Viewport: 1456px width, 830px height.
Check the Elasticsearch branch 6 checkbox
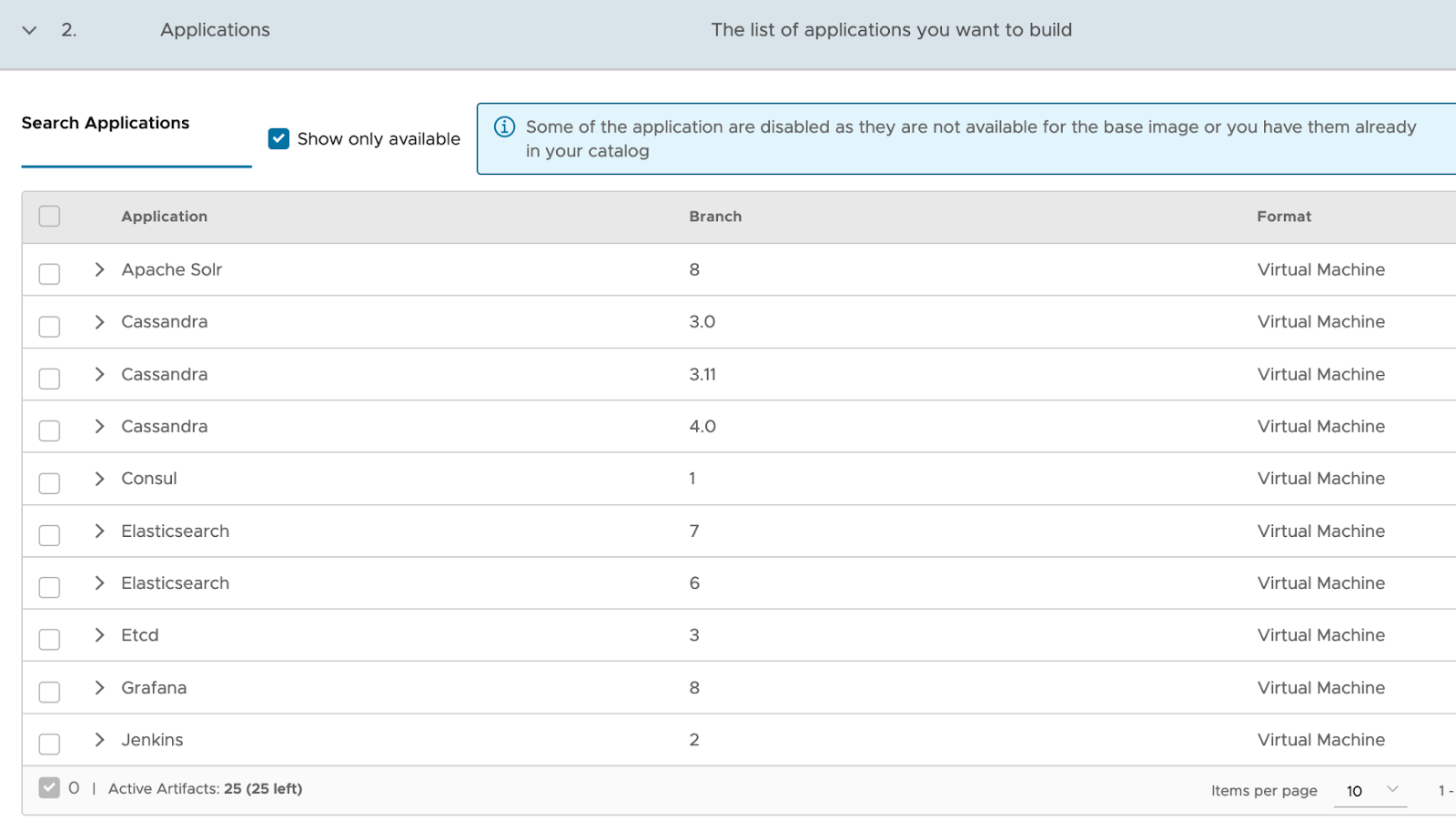pyautogui.click(x=49, y=587)
